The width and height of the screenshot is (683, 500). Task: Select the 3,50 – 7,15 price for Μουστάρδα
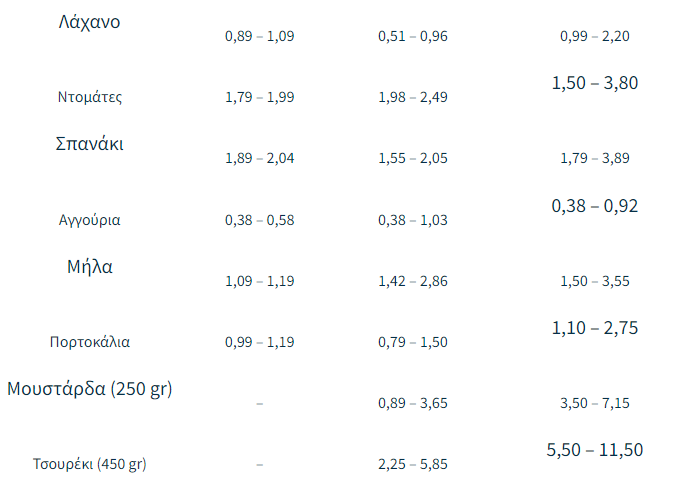click(x=595, y=404)
